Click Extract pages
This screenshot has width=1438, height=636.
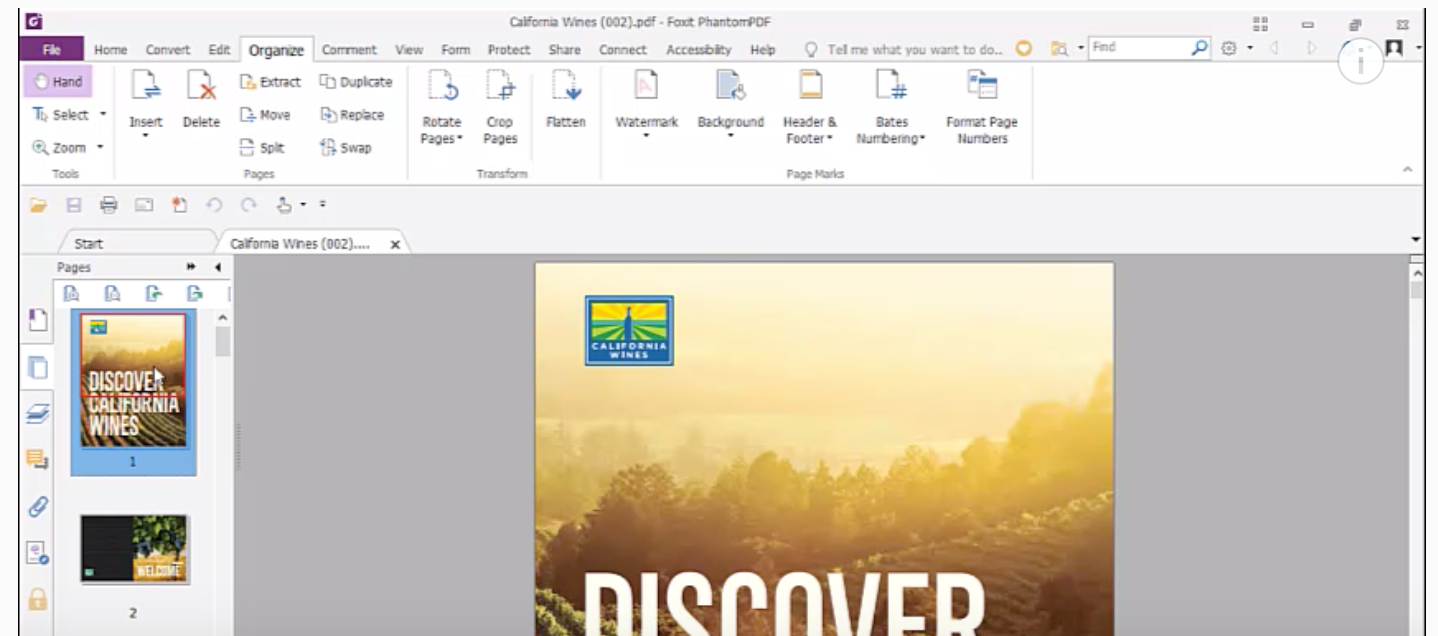click(270, 82)
